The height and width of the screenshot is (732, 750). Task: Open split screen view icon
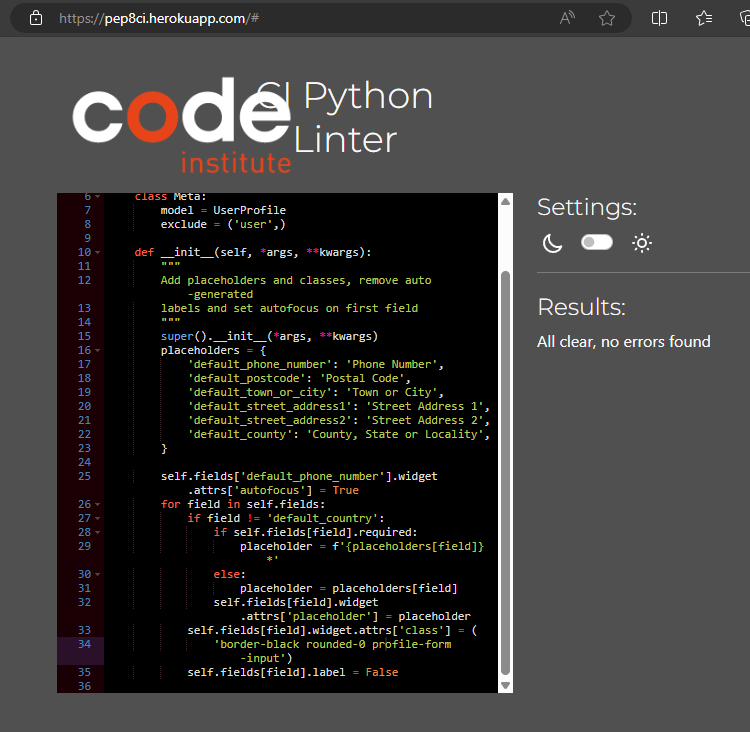[659, 18]
